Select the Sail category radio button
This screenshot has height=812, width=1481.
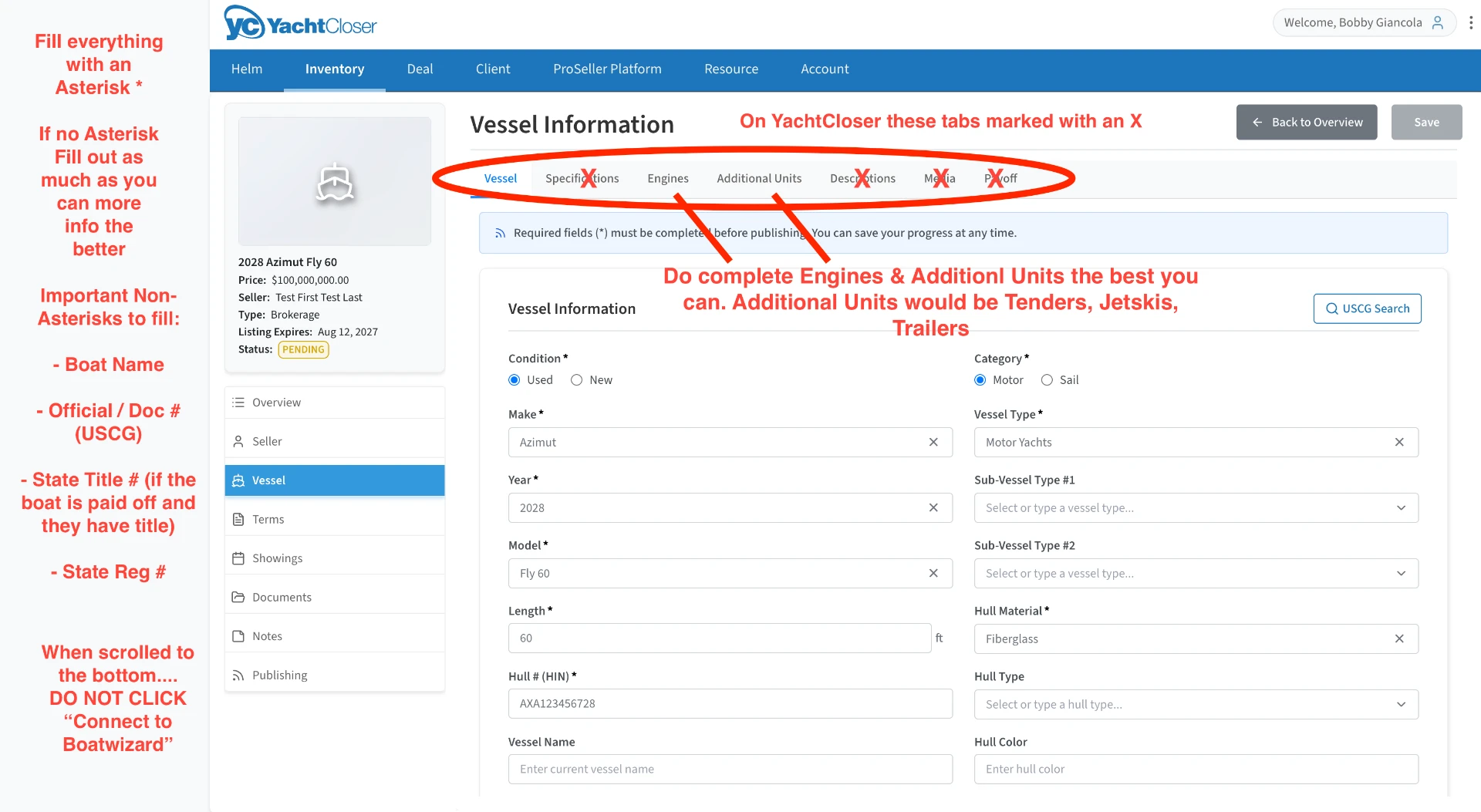coord(1047,380)
